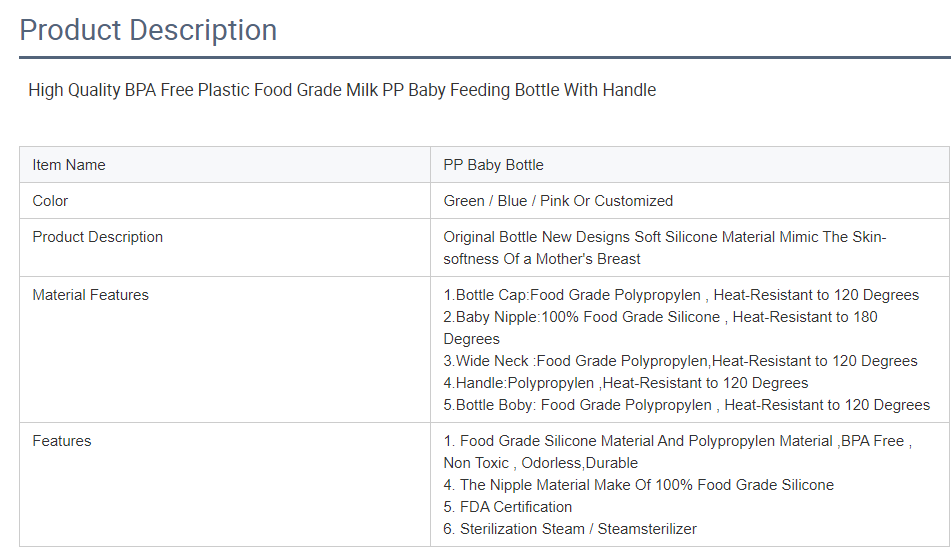Click the Features row label
Viewport: 951px width, 547px height.
(62, 441)
